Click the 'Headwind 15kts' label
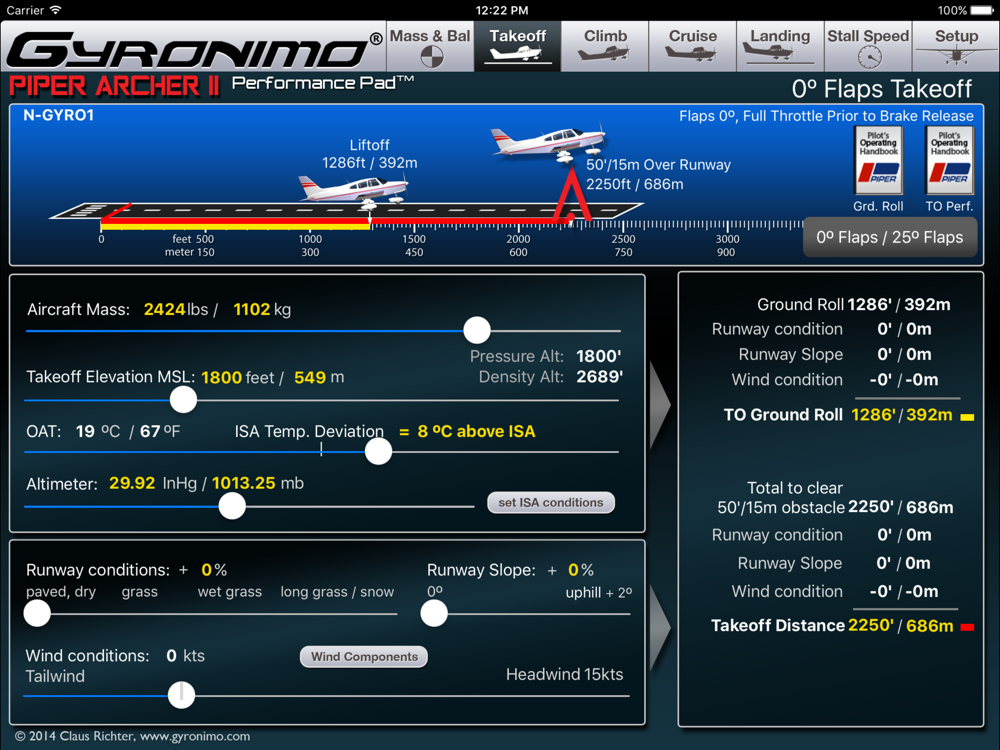Screen dimensions: 1000x750 coord(564,675)
